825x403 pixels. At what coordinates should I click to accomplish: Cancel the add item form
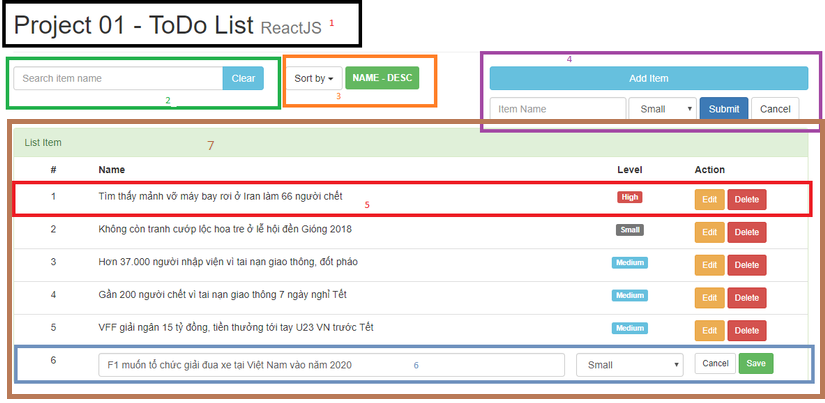pyautogui.click(x=775, y=109)
